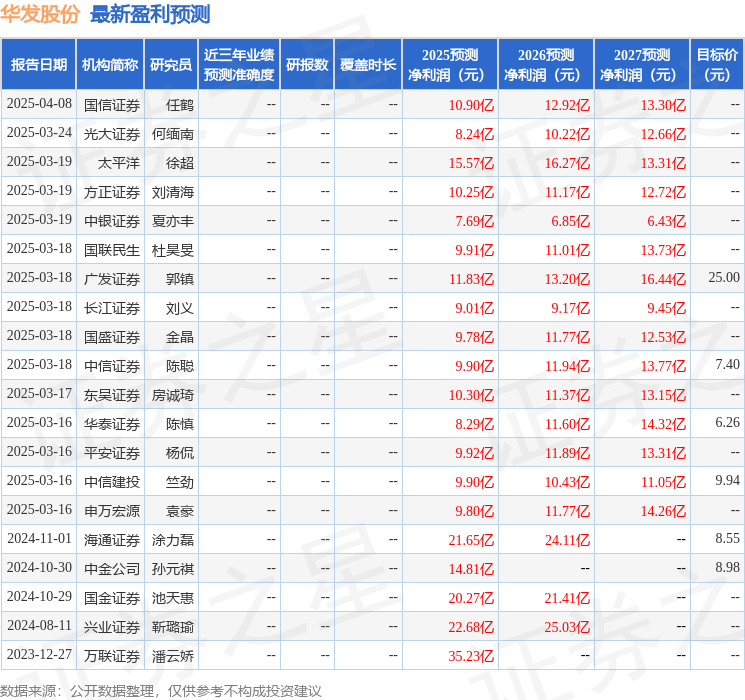Select the 华泰证券 institution cell
The height and width of the screenshot is (700, 745).
click(112, 424)
